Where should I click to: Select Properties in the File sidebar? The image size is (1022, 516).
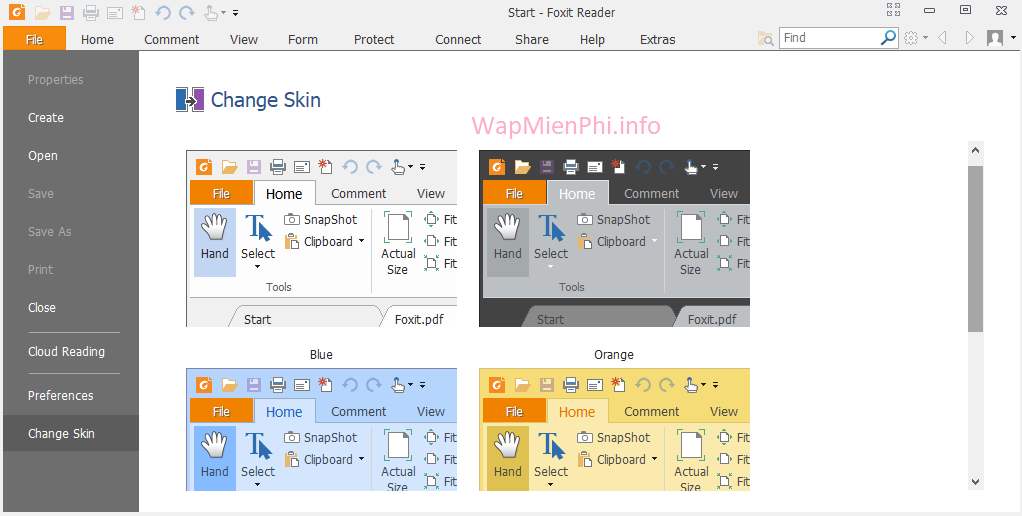pos(71,79)
